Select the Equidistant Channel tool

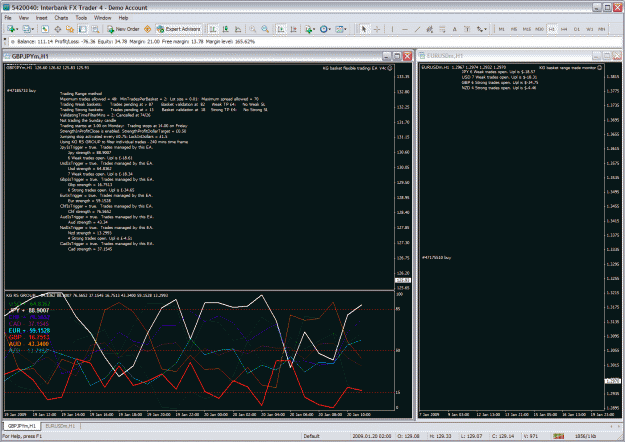[x=429, y=29]
